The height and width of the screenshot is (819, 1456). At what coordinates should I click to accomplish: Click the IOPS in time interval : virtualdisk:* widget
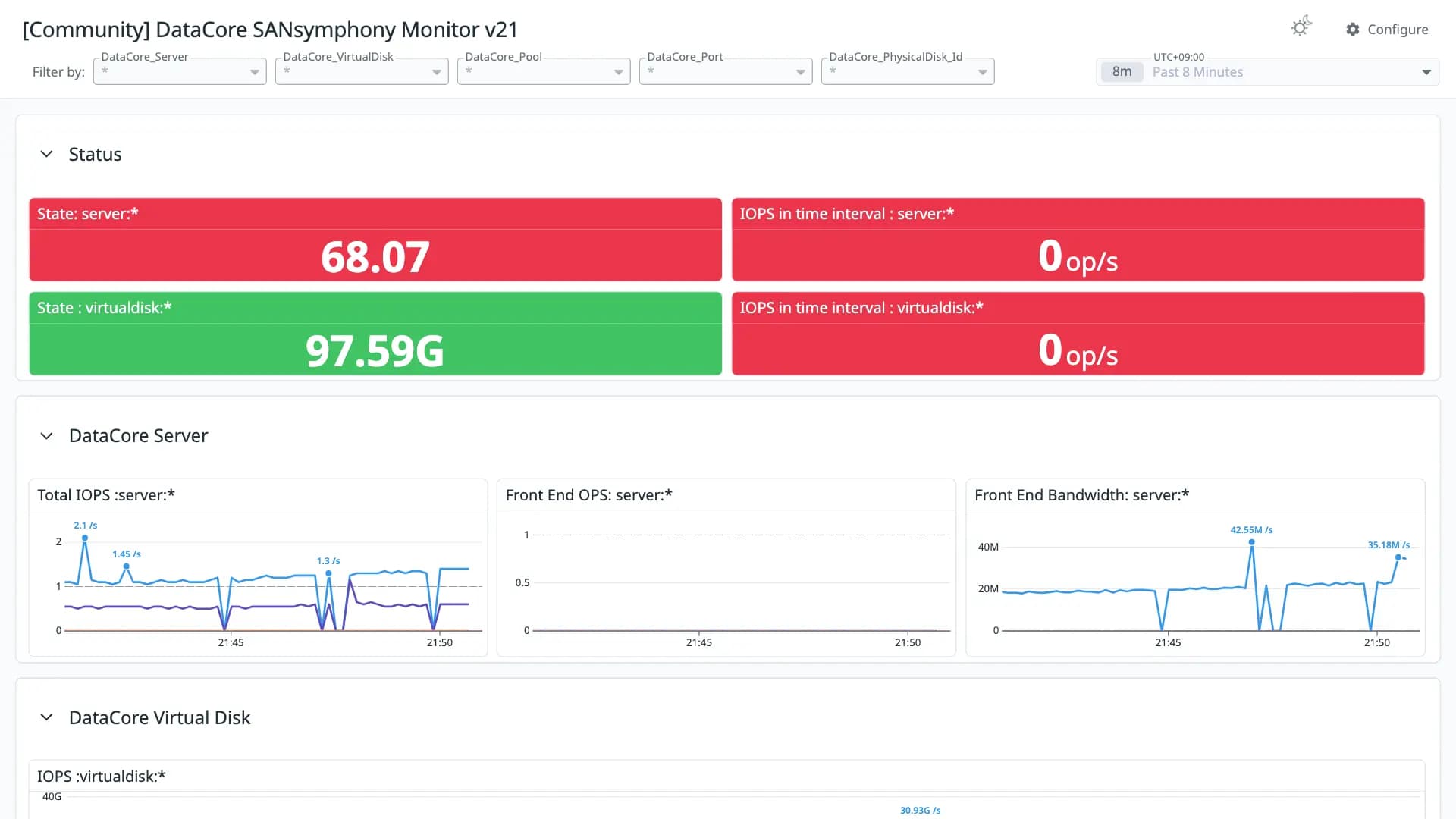click(1078, 334)
